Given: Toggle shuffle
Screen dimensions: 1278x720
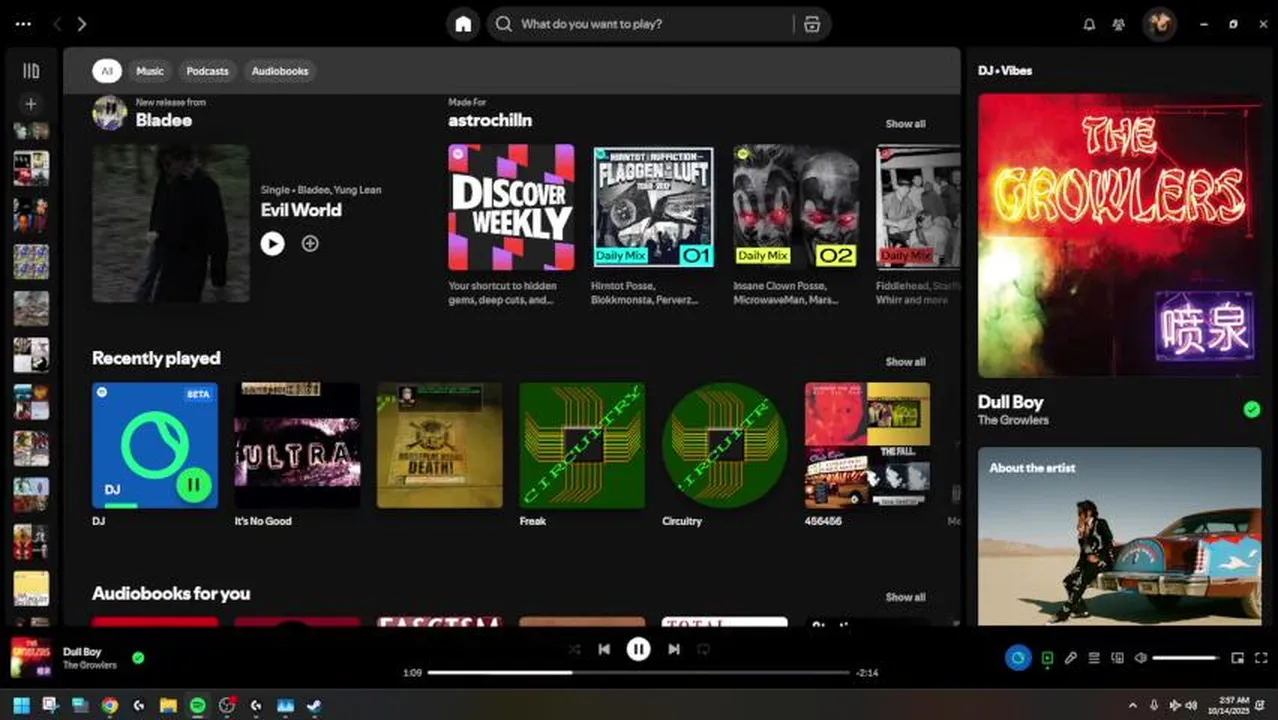Looking at the screenshot, I should coord(574,649).
